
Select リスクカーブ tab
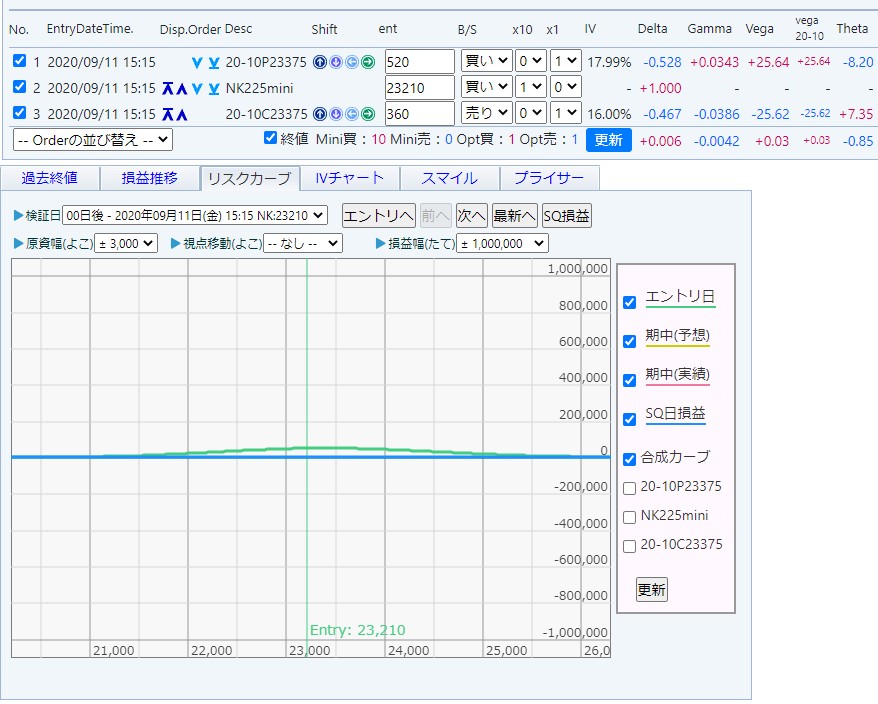coord(250,179)
